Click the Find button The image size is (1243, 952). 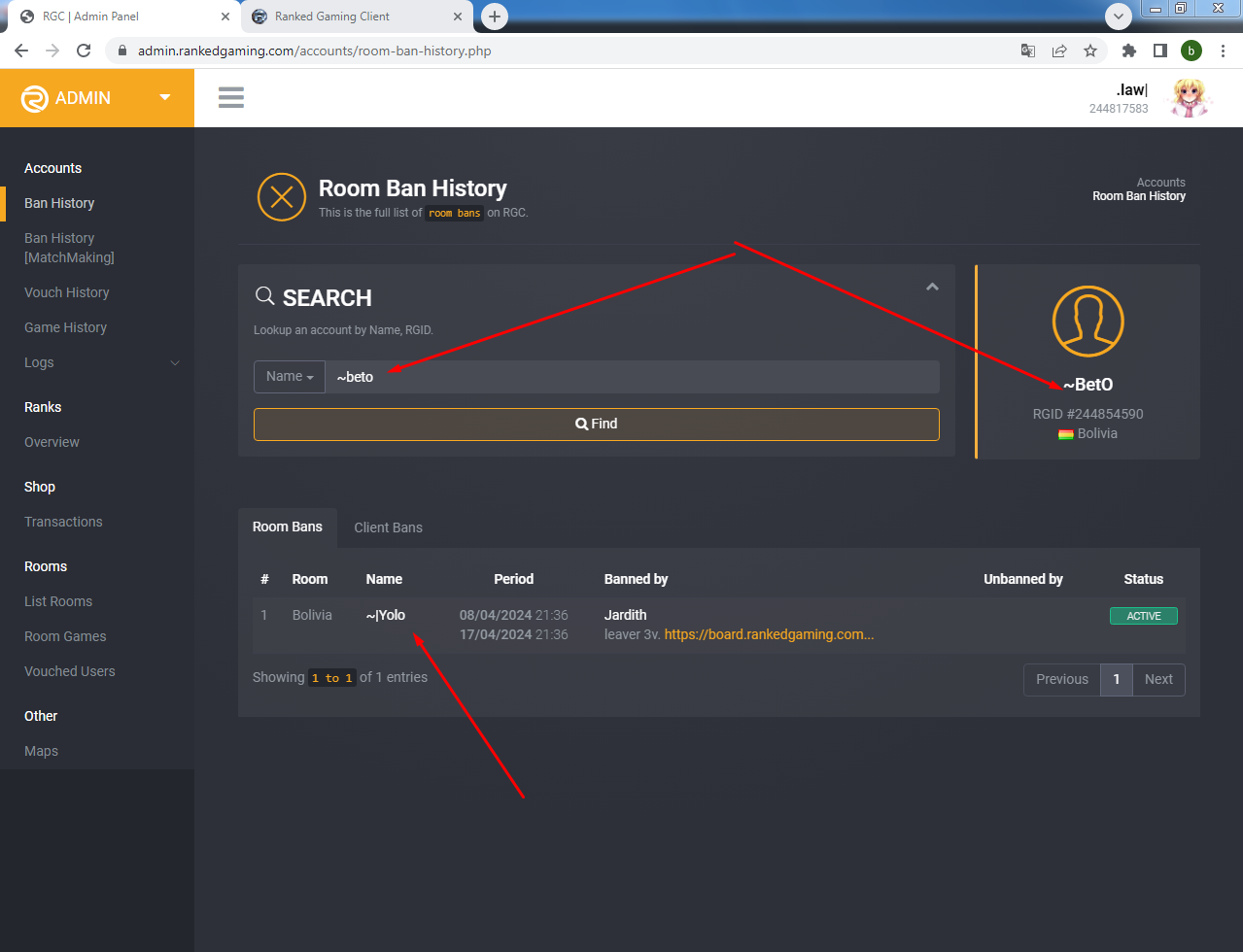[x=597, y=425]
